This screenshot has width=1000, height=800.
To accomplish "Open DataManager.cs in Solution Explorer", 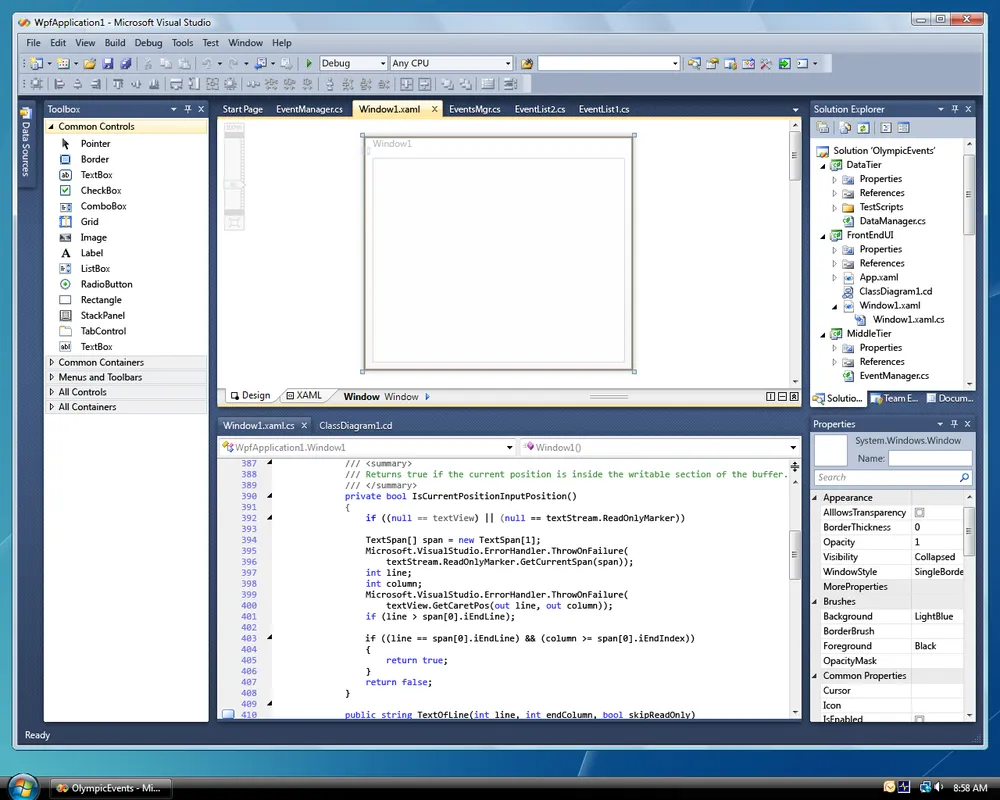I will point(892,221).
